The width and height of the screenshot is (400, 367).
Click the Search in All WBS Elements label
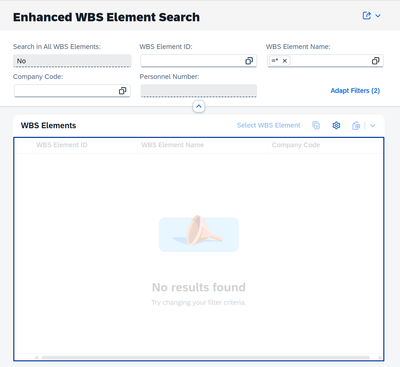57,47
